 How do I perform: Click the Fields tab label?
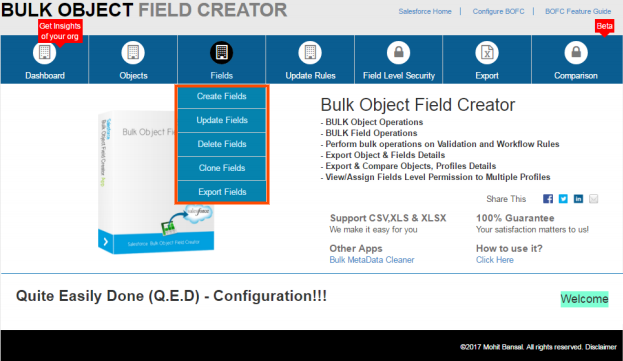click(222, 75)
